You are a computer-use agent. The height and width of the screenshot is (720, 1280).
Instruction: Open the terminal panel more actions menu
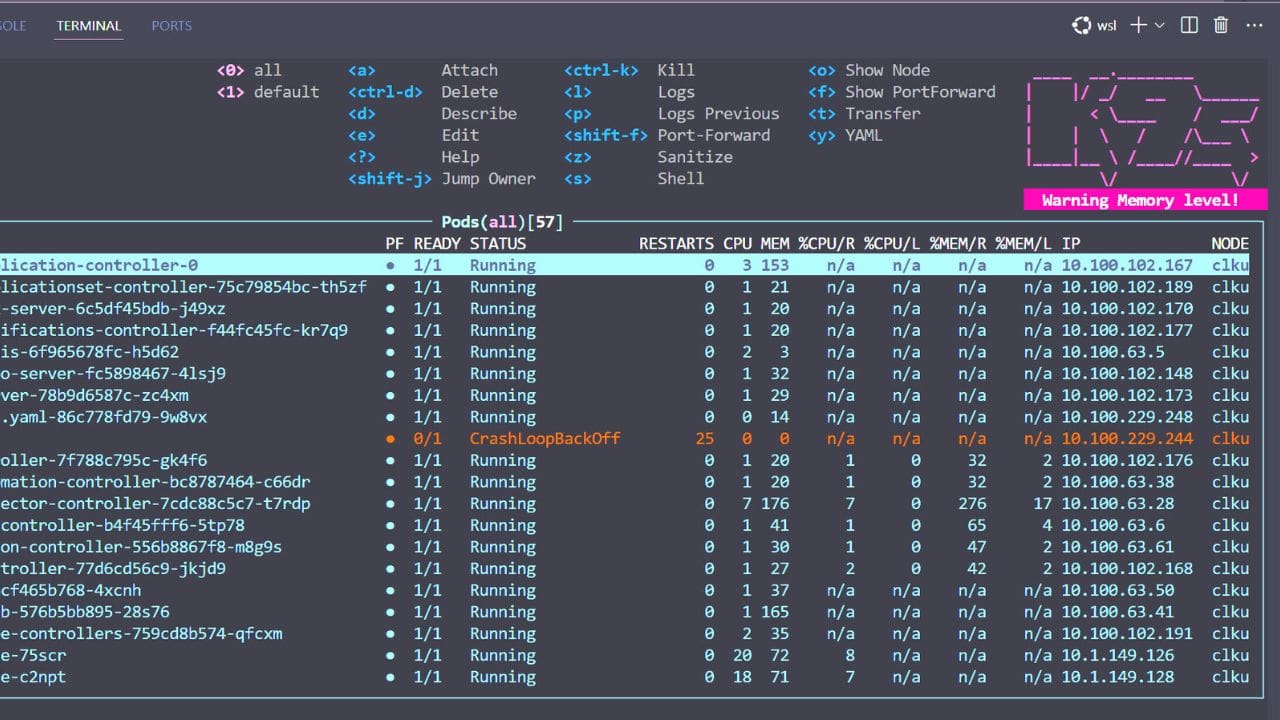1254,25
